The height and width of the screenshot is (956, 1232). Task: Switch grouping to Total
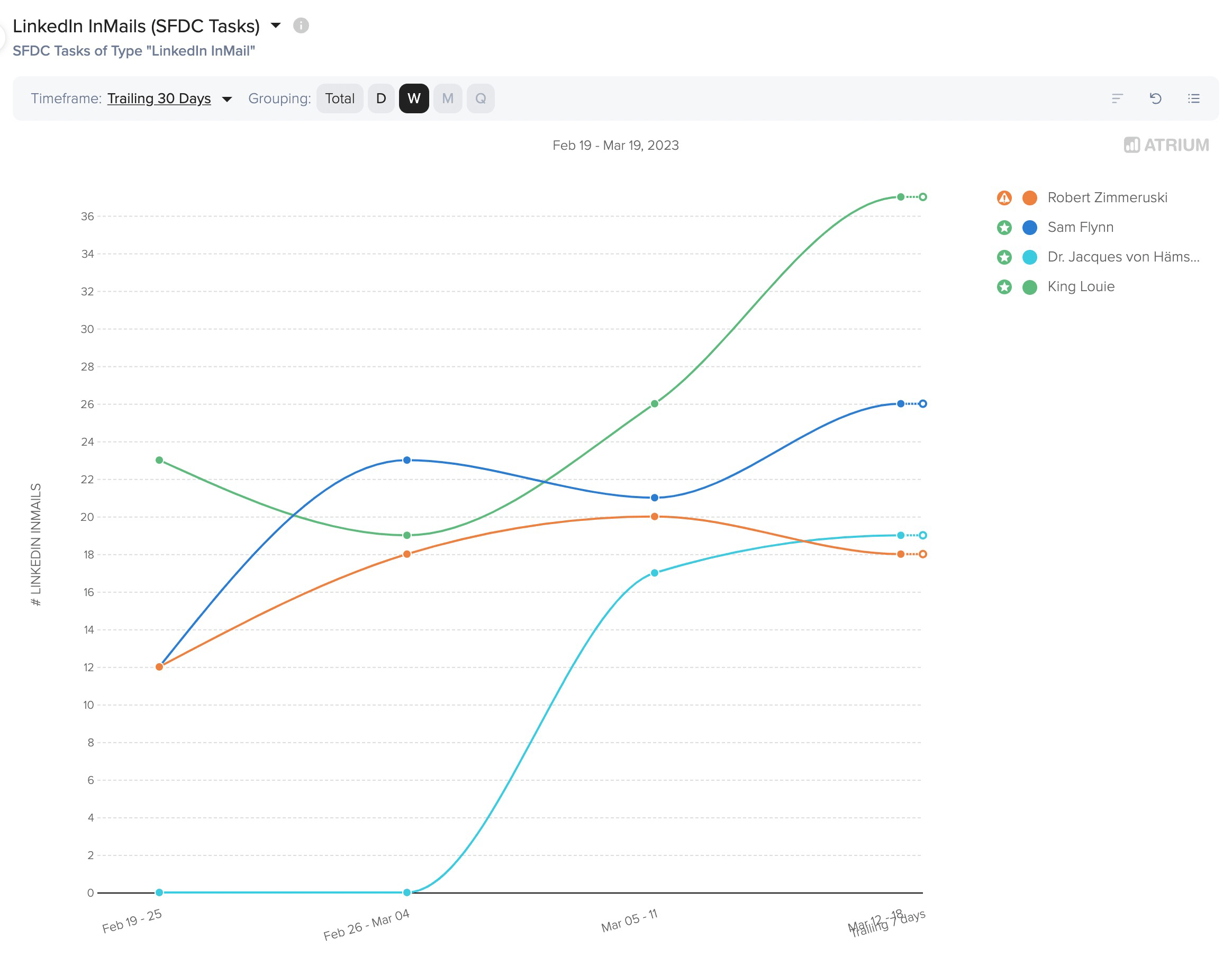pyautogui.click(x=340, y=99)
